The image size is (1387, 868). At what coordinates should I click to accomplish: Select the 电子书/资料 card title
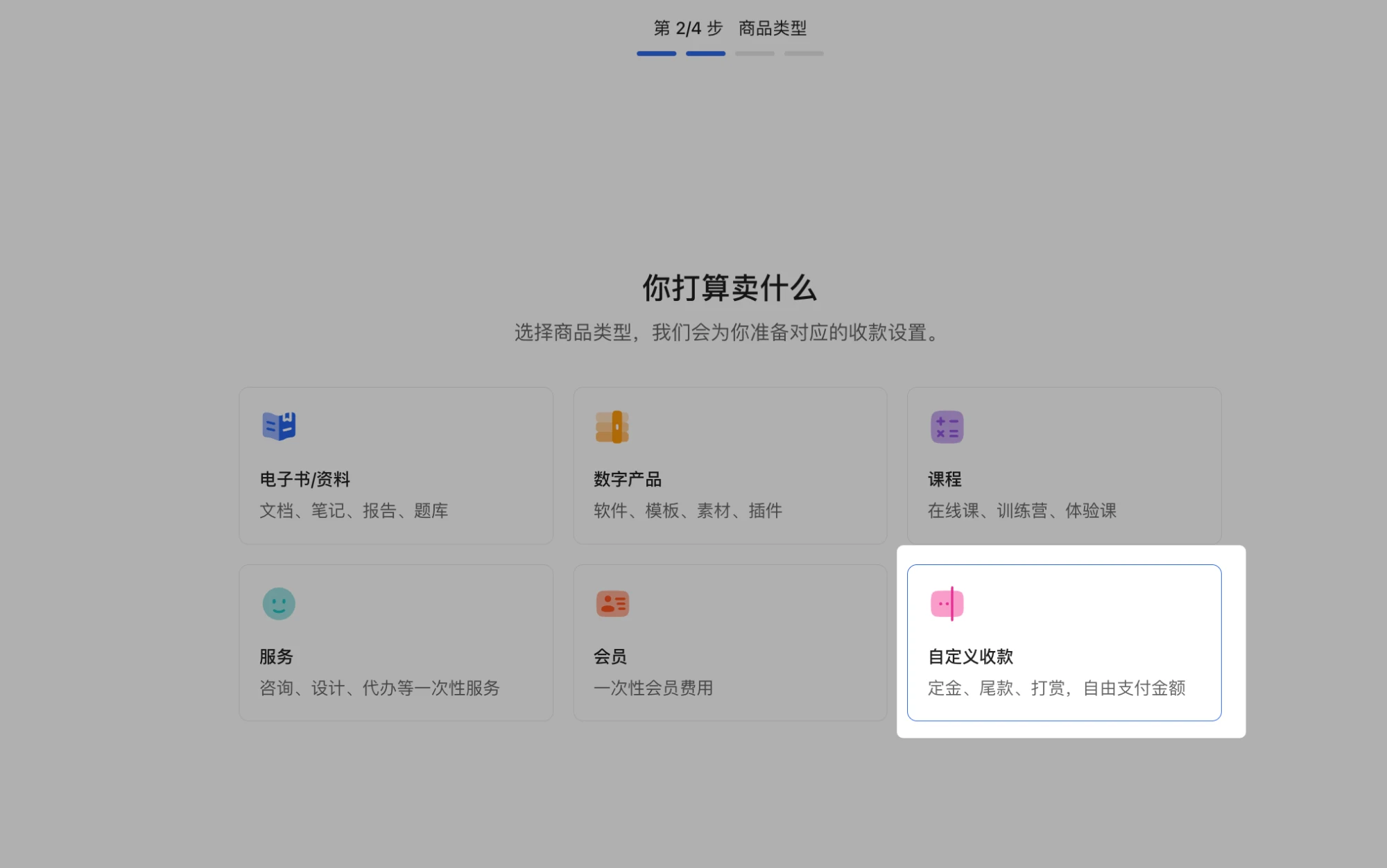click(x=305, y=479)
